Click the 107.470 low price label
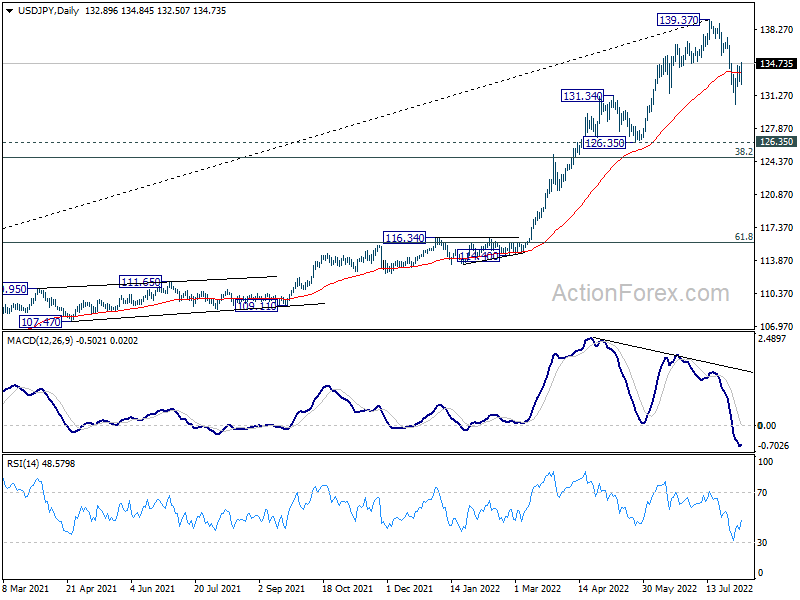The width and height of the screenshot is (800, 600). tap(41, 322)
